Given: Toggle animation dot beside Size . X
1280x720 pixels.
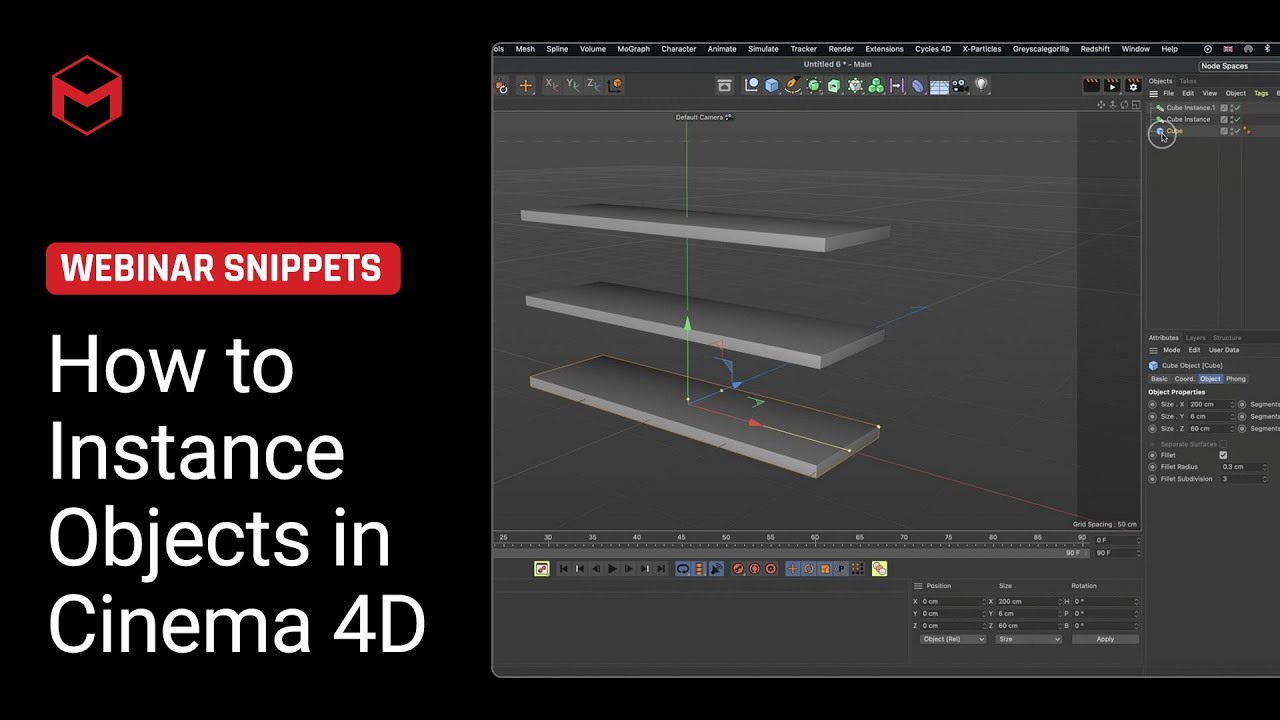Looking at the screenshot, I should (x=1152, y=404).
